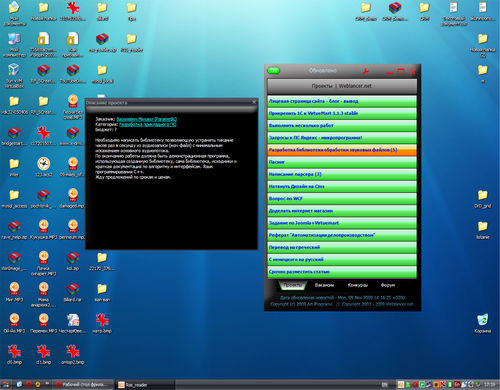Click the 'Проекты | Weblancer.net' header bar
The image size is (500, 390).
(342, 86)
